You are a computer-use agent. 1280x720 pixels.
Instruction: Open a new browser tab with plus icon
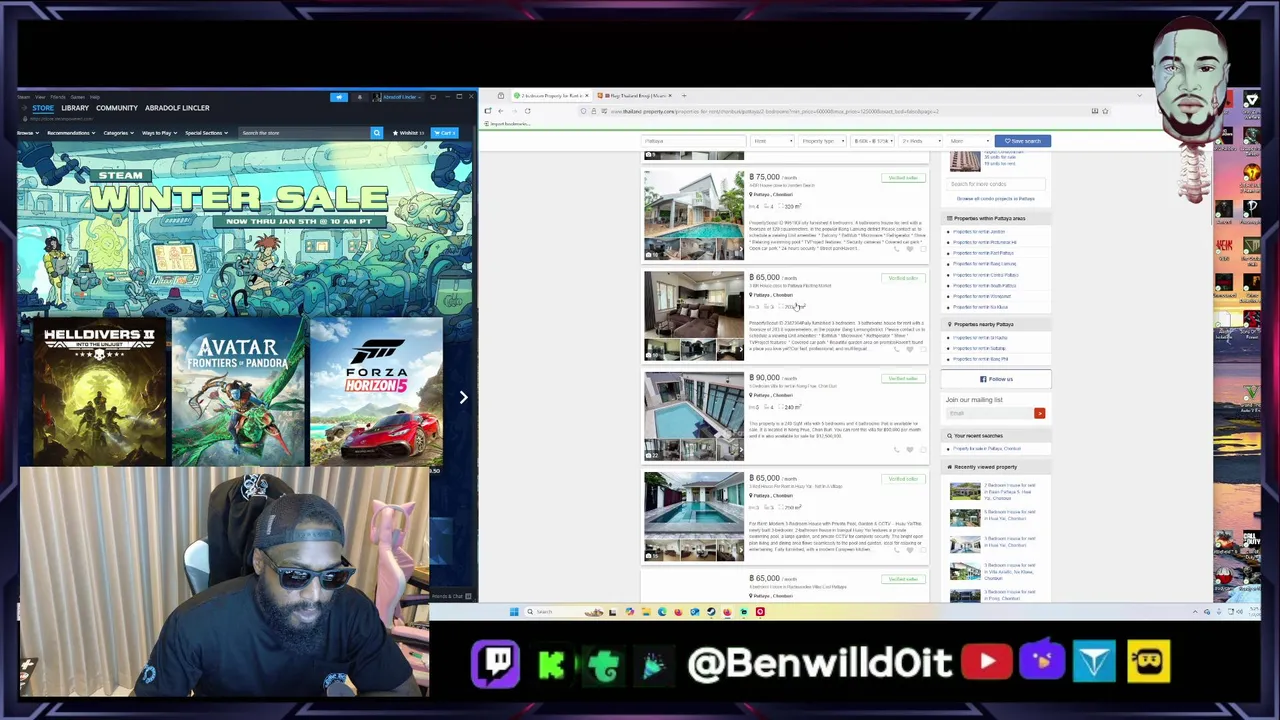tap(684, 96)
